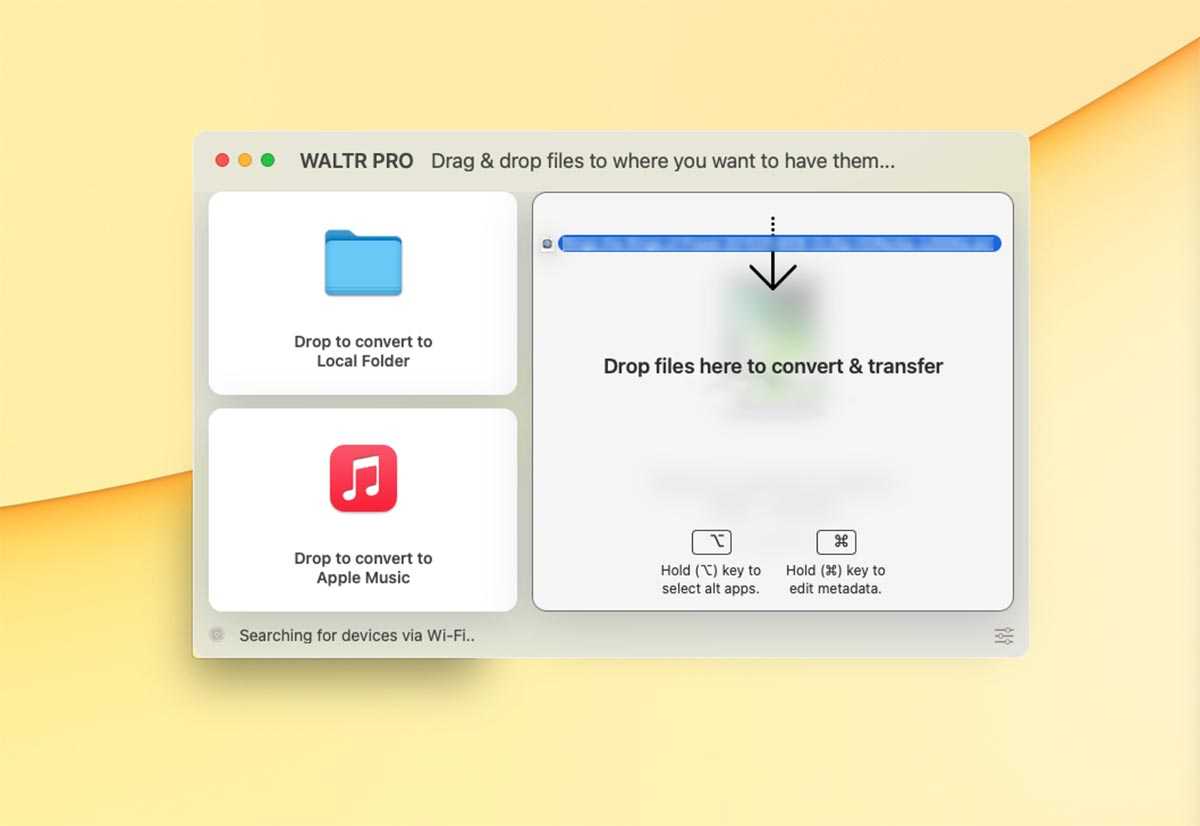
Task: Click the Command (⌘) key icon
Action: [x=836, y=542]
